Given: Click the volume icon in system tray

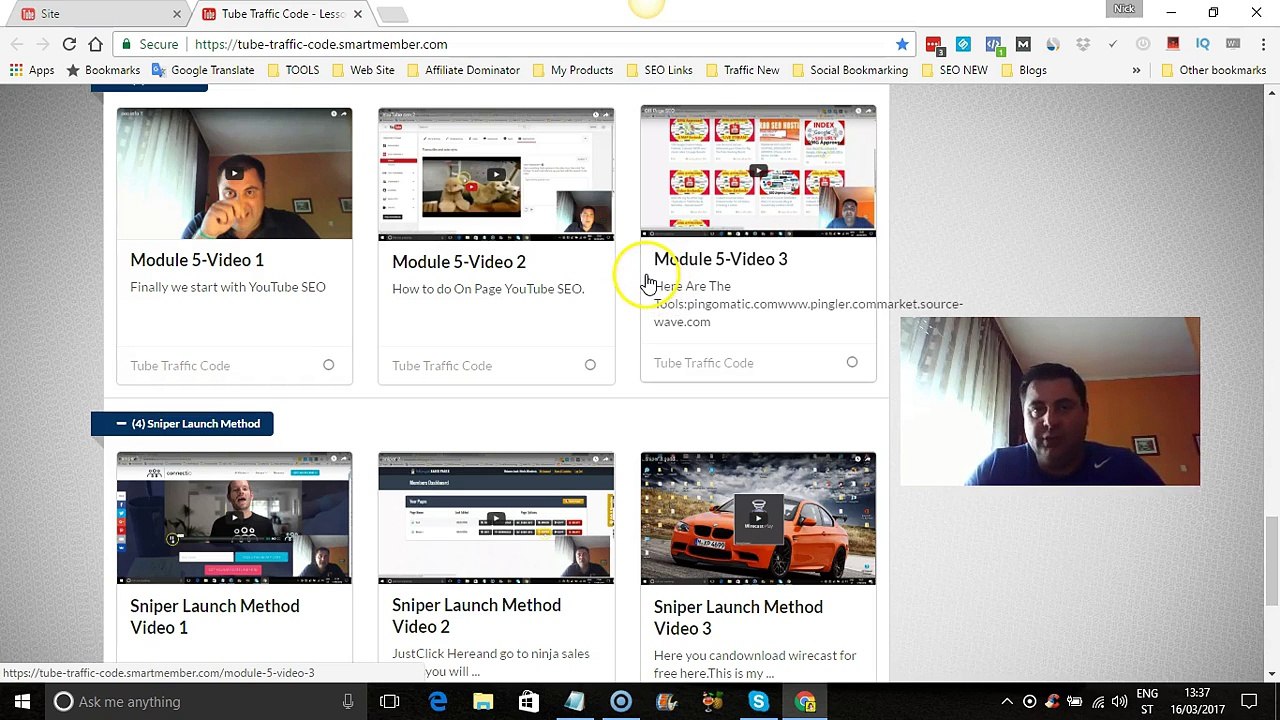Looking at the screenshot, I should click(x=1119, y=702).
